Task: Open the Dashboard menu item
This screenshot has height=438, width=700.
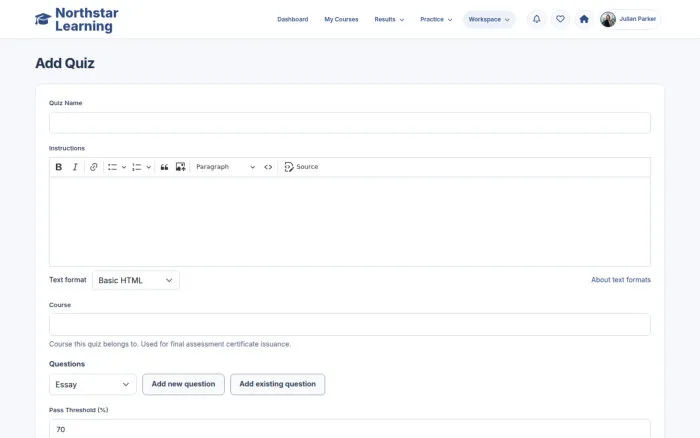Action: [292, 19]
